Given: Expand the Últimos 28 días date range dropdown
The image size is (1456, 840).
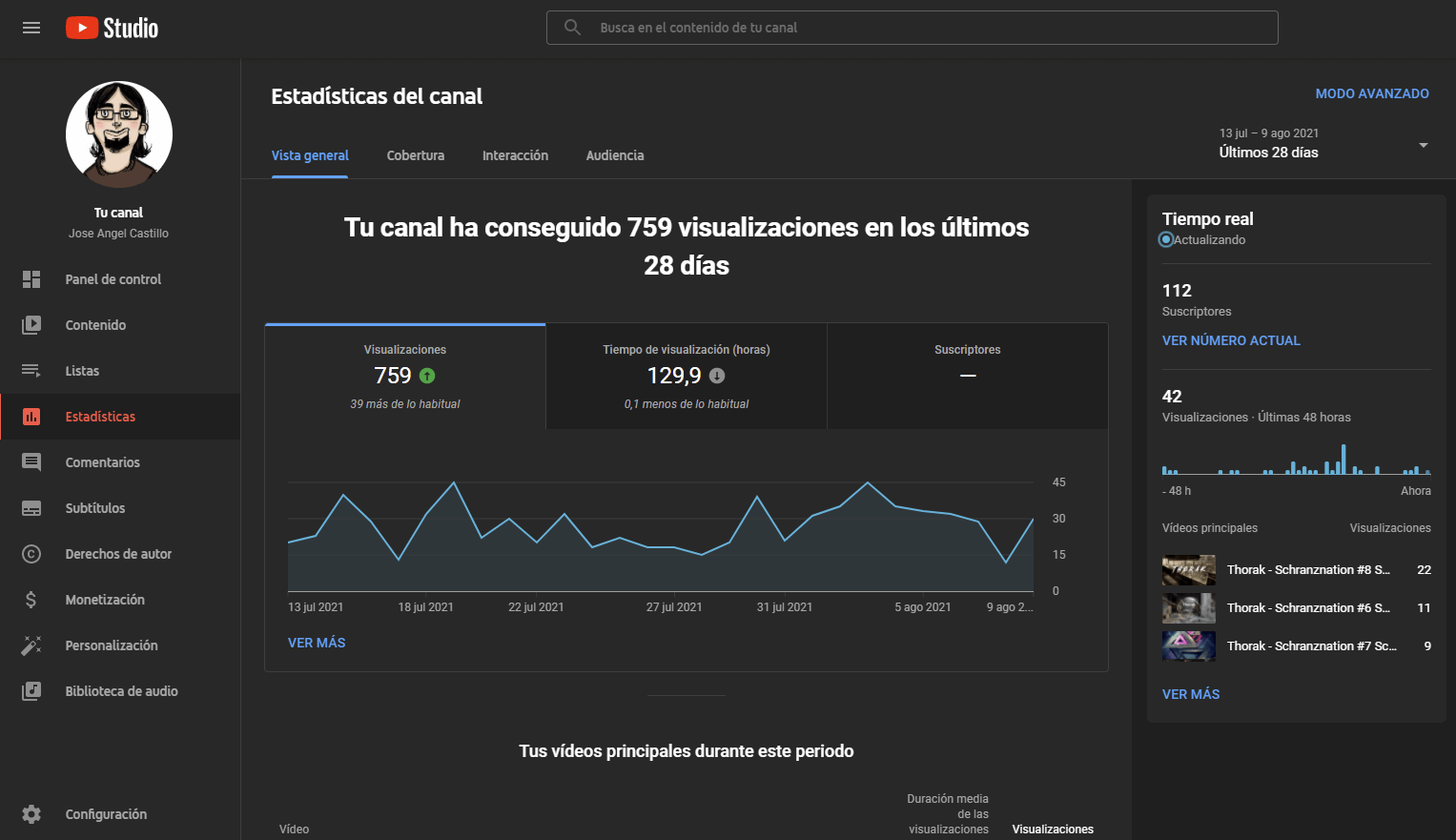Looking at the screenshot, I should click(1423, 145).
